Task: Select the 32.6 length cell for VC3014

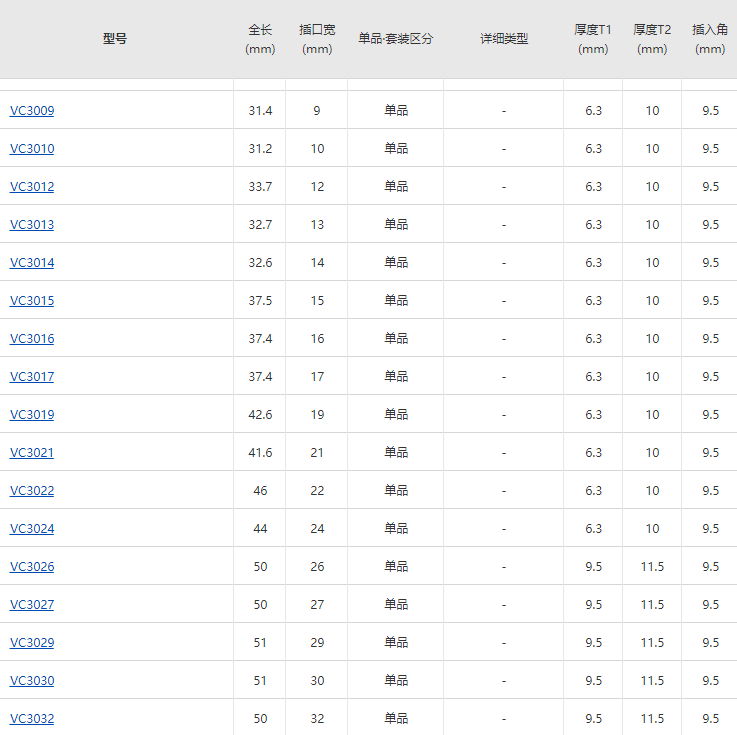Action: tap(260, 263)
